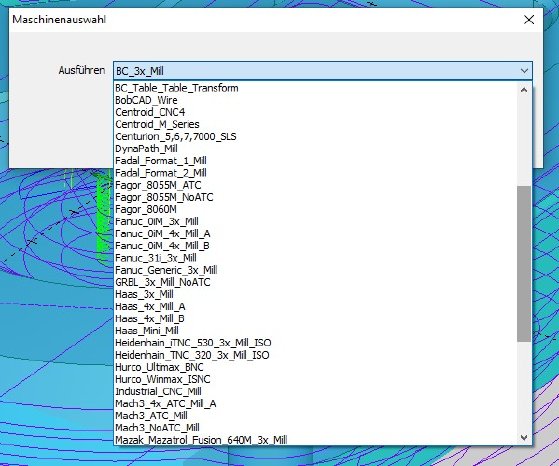Choose Fagor_8055M_ATC machine
Screen dimensions: 559x466
click(x=316, y=185)
